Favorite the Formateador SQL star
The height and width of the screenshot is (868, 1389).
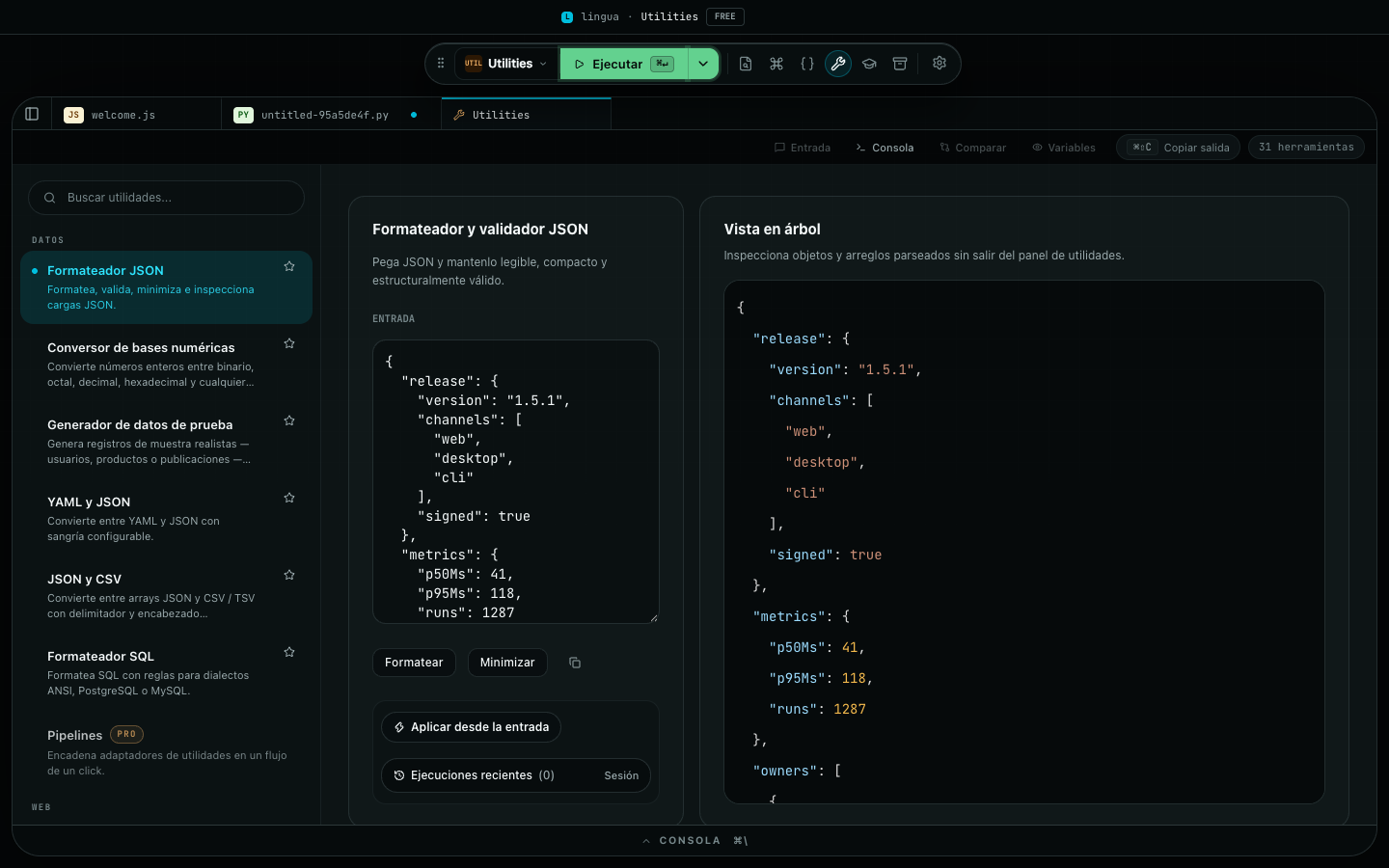[289, 652]
